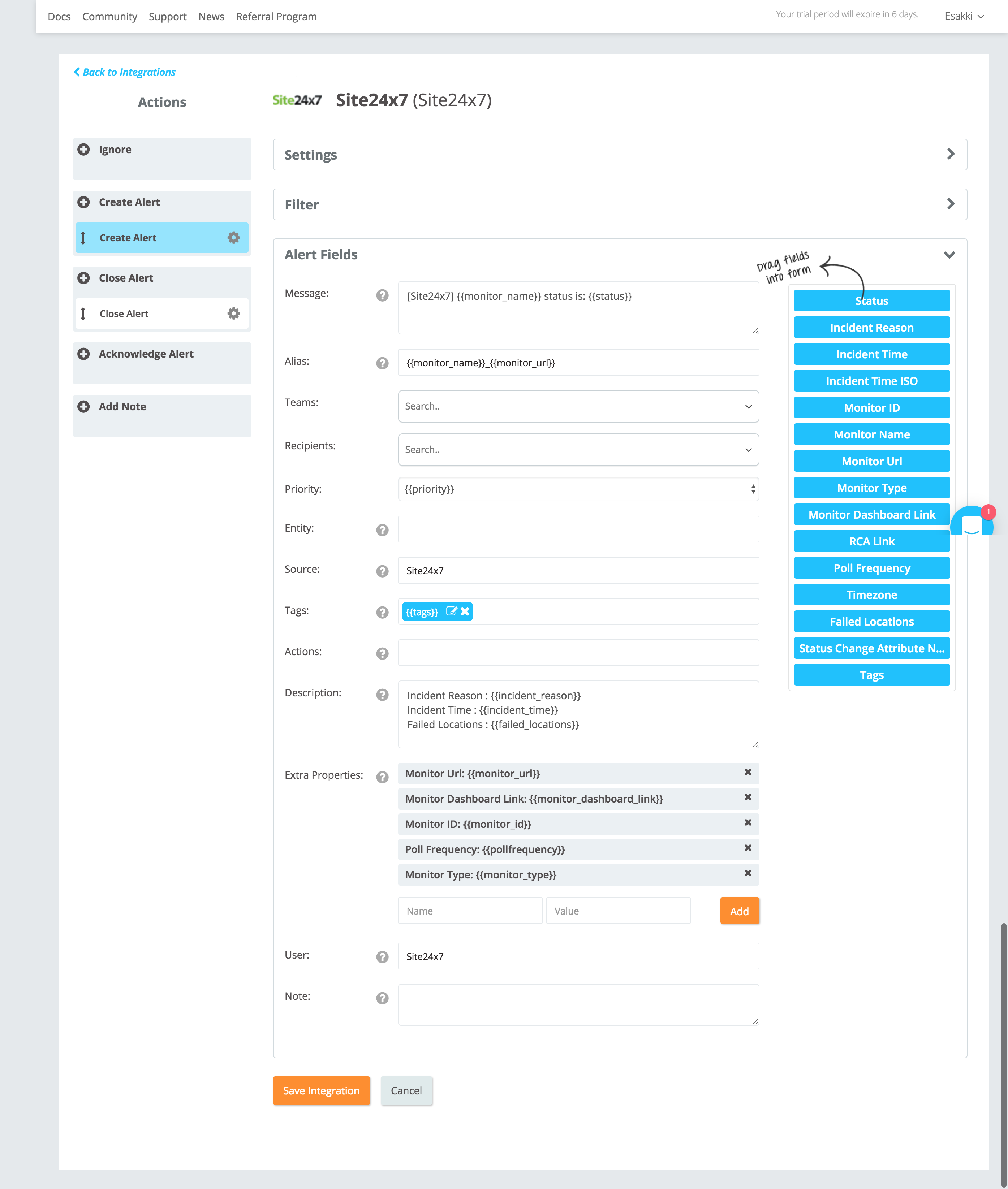This screenshot has width=1008, height=1189.
Task: Click help icon beside Extra Properties
Action: (382, 777)
